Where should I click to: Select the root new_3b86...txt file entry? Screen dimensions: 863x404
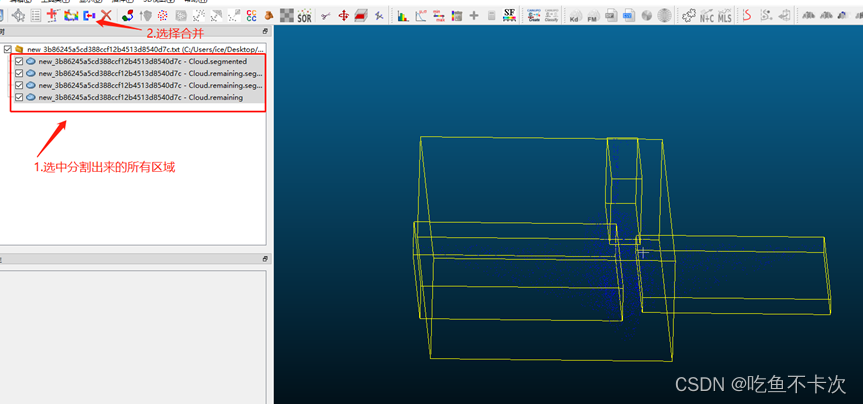(x=146, y=50)
